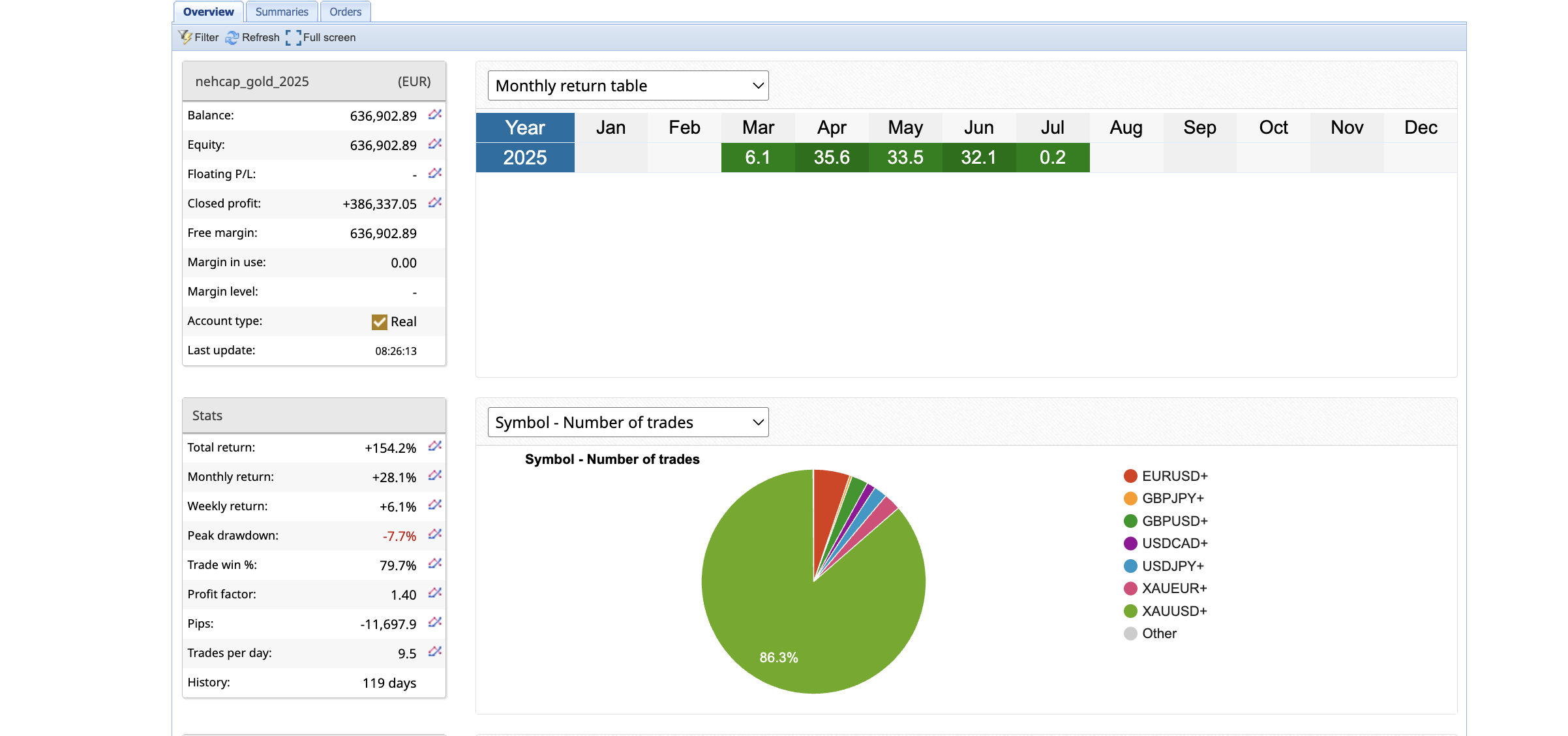Open chart icon next to Closed profit
This screenshot has width=1568, height=736.
(x=435, y=203)
